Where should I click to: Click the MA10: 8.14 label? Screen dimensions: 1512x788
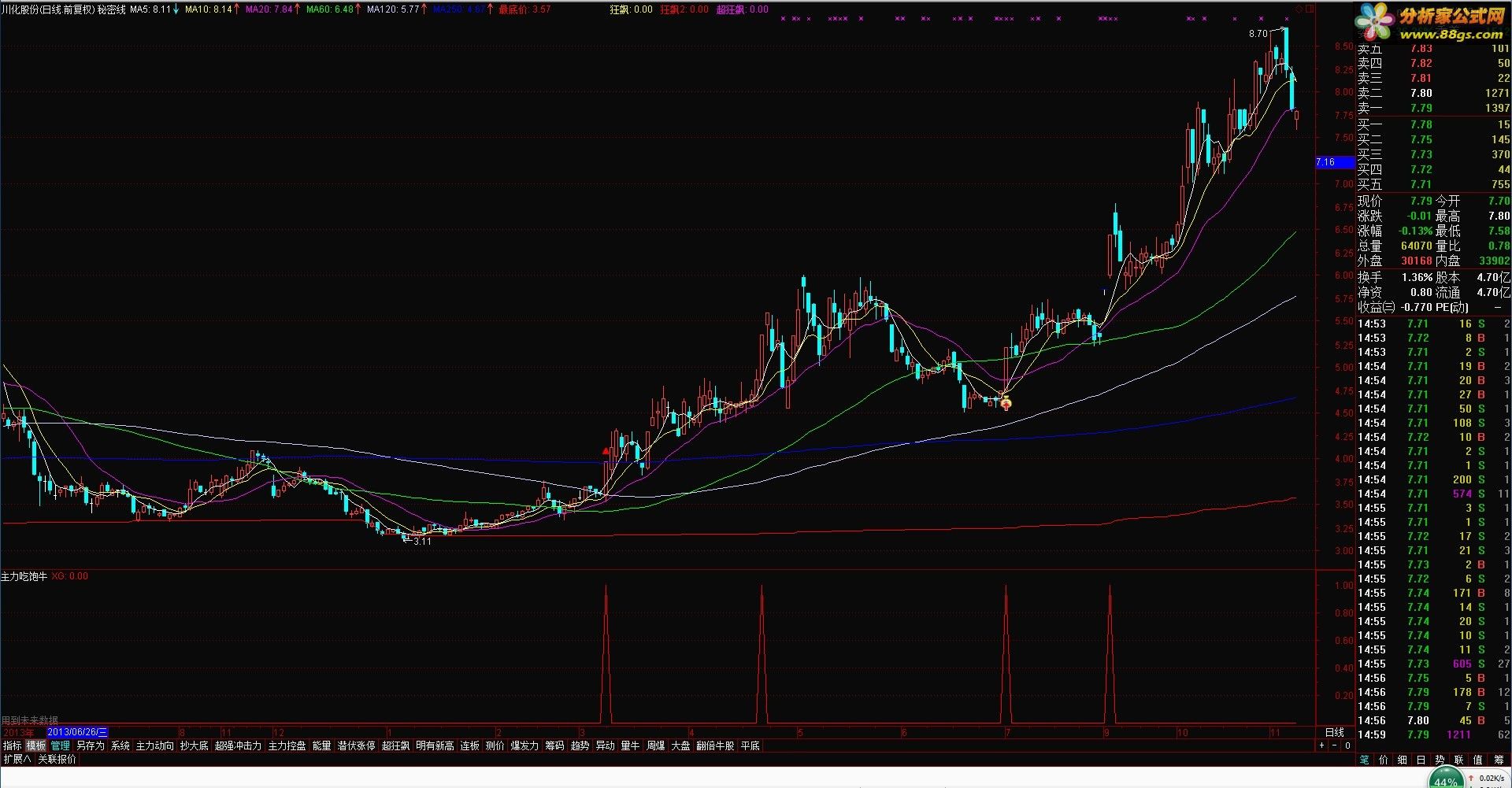coord(209,9)
